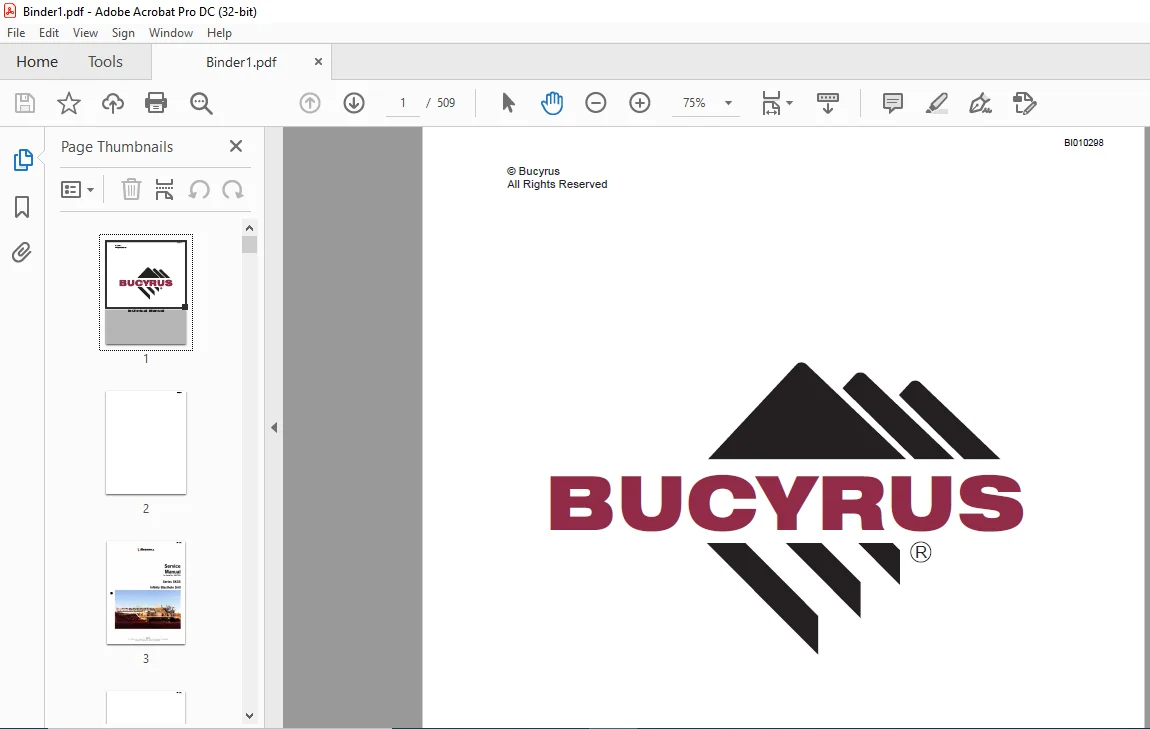Delete selected pages trash icon
Image resolution: width=1150 pixels, height=729 pixels.
pyautogui.click(x=131, y=189)
